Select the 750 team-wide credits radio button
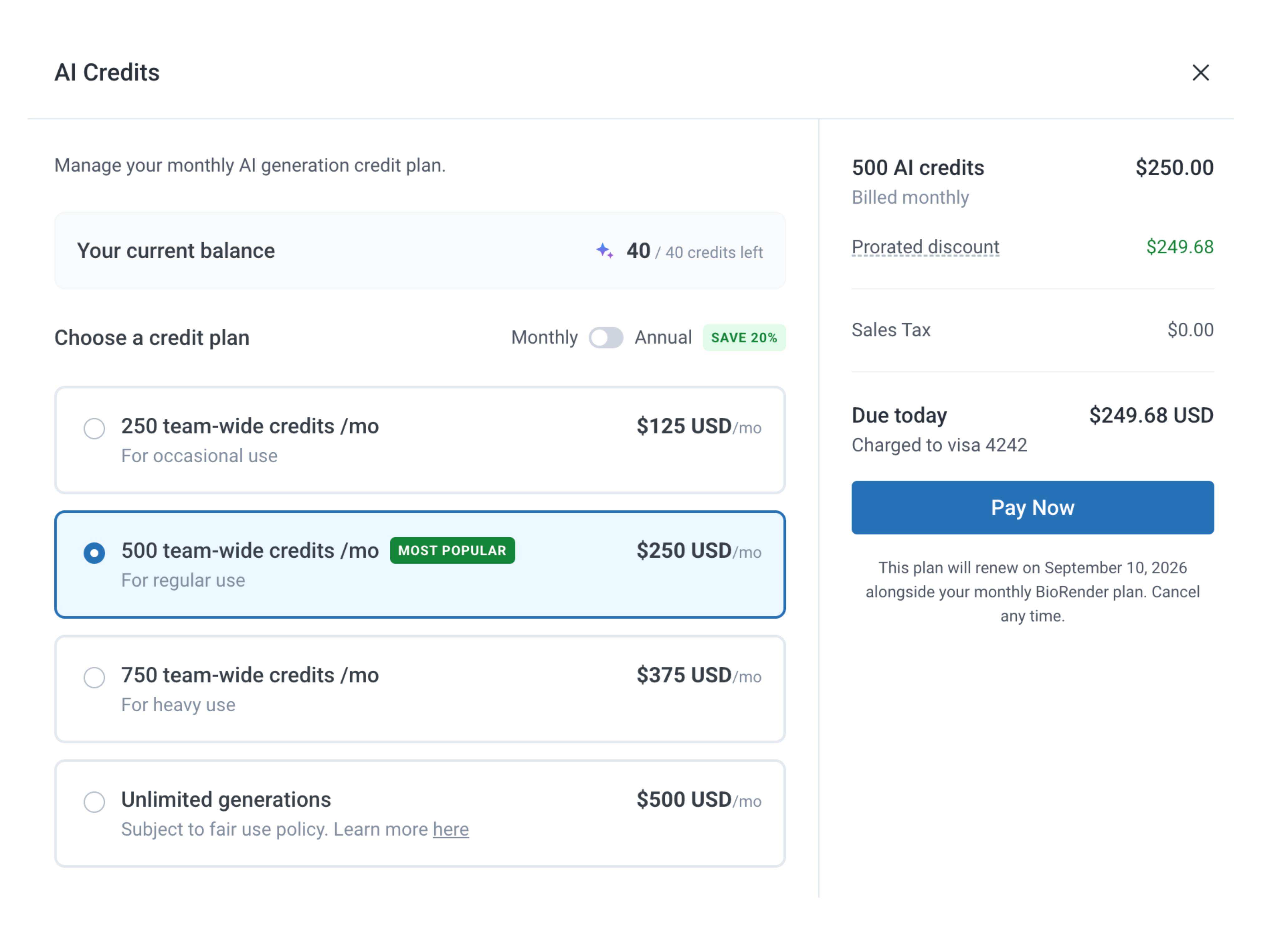Screen dimensions: 1288x930 (x=94, y=677)
